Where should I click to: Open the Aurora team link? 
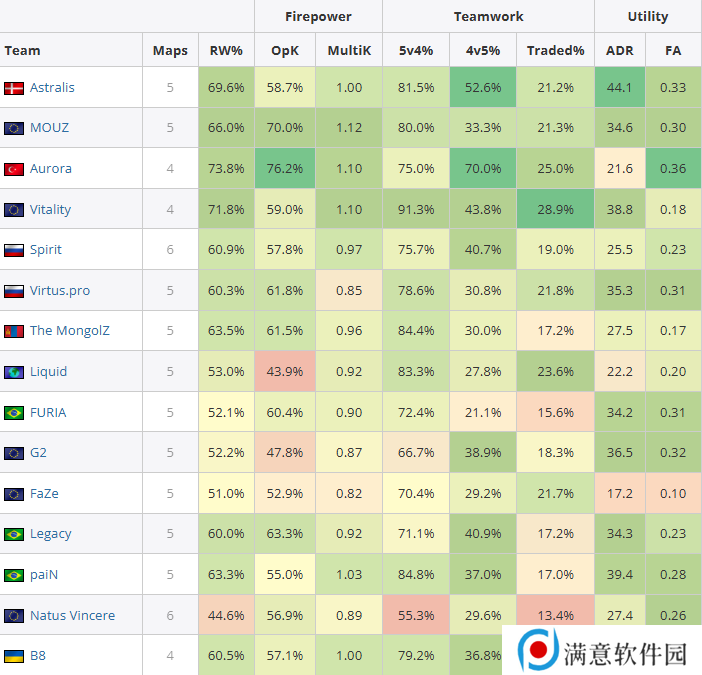coord(51,169)
